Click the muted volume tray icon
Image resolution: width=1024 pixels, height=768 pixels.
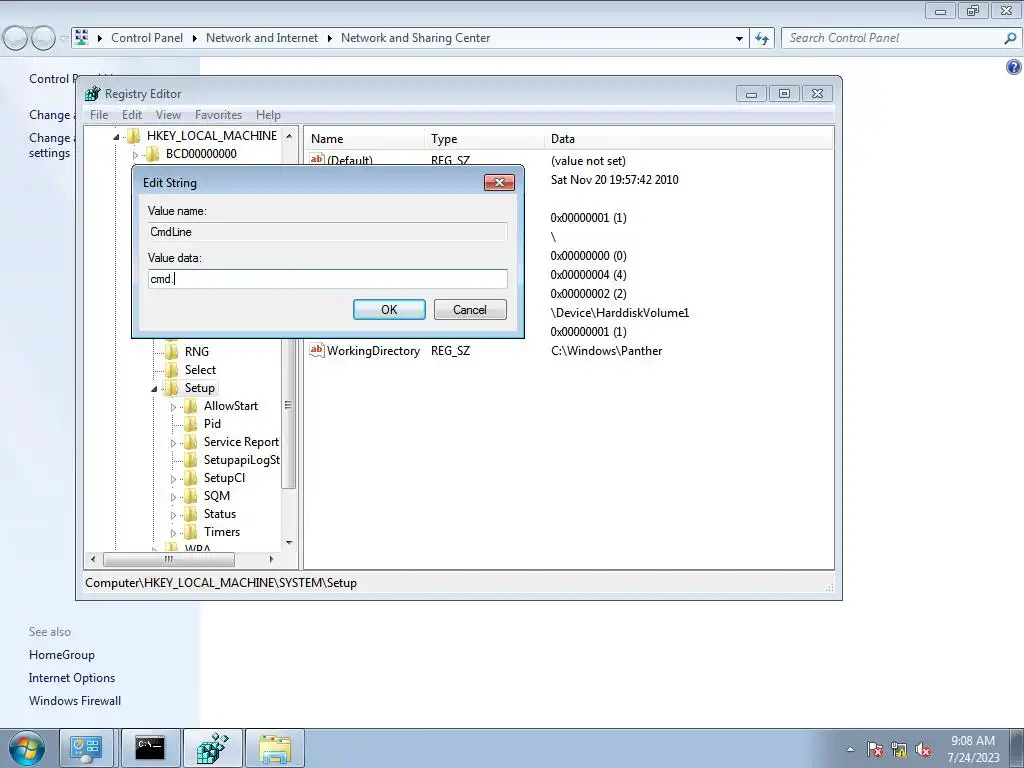pos(923,750)
